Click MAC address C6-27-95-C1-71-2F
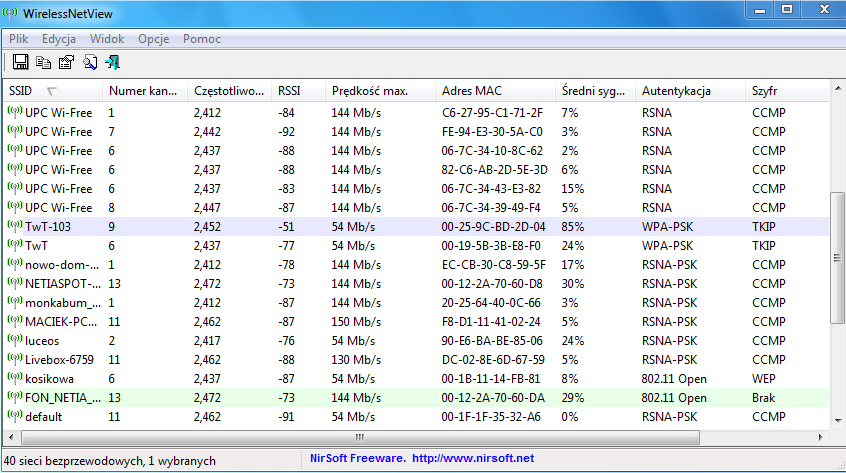Screen dimensions: 846x473 tap(492, 113)
